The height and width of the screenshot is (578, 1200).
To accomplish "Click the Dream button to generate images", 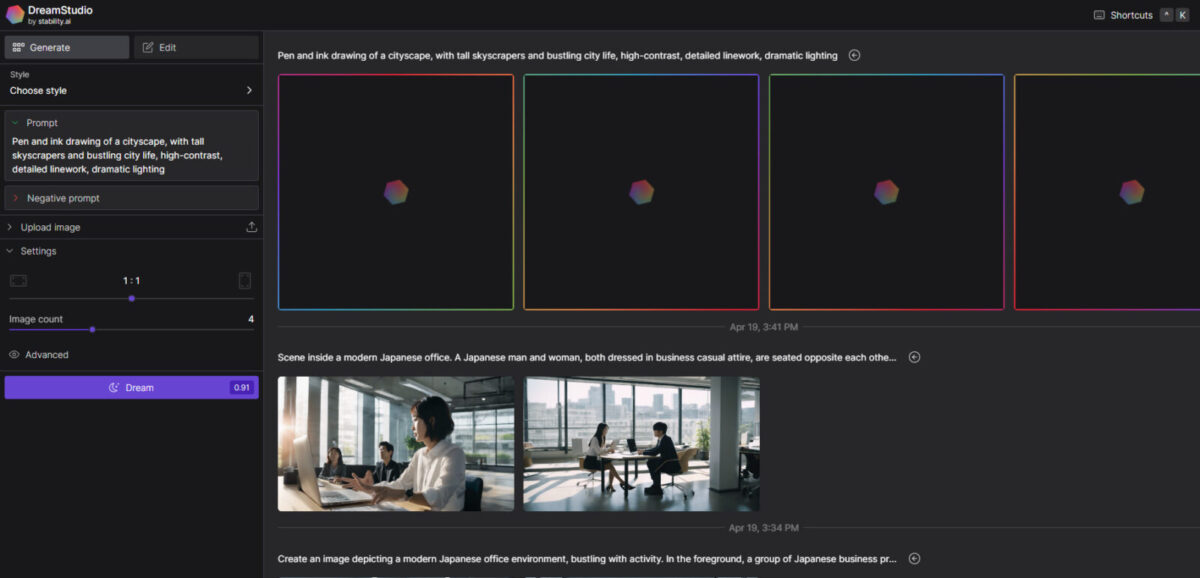I will pos(131,387).
